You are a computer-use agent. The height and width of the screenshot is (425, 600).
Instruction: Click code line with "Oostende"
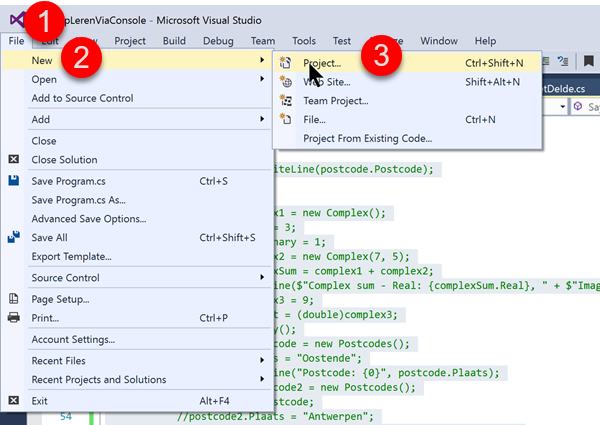click(318, 358)
